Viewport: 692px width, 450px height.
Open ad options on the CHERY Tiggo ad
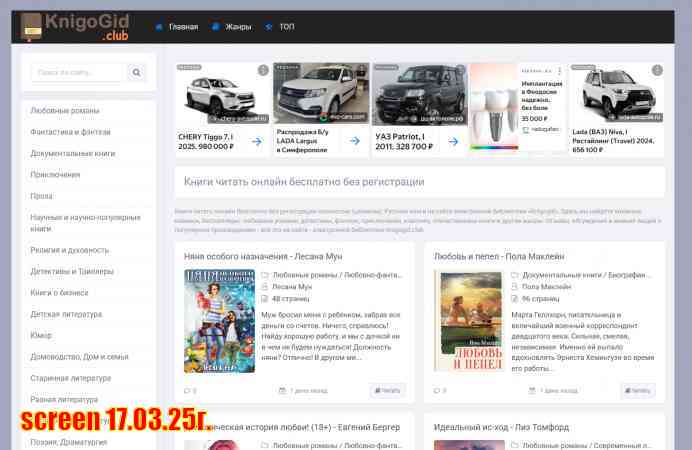[263, 70]
